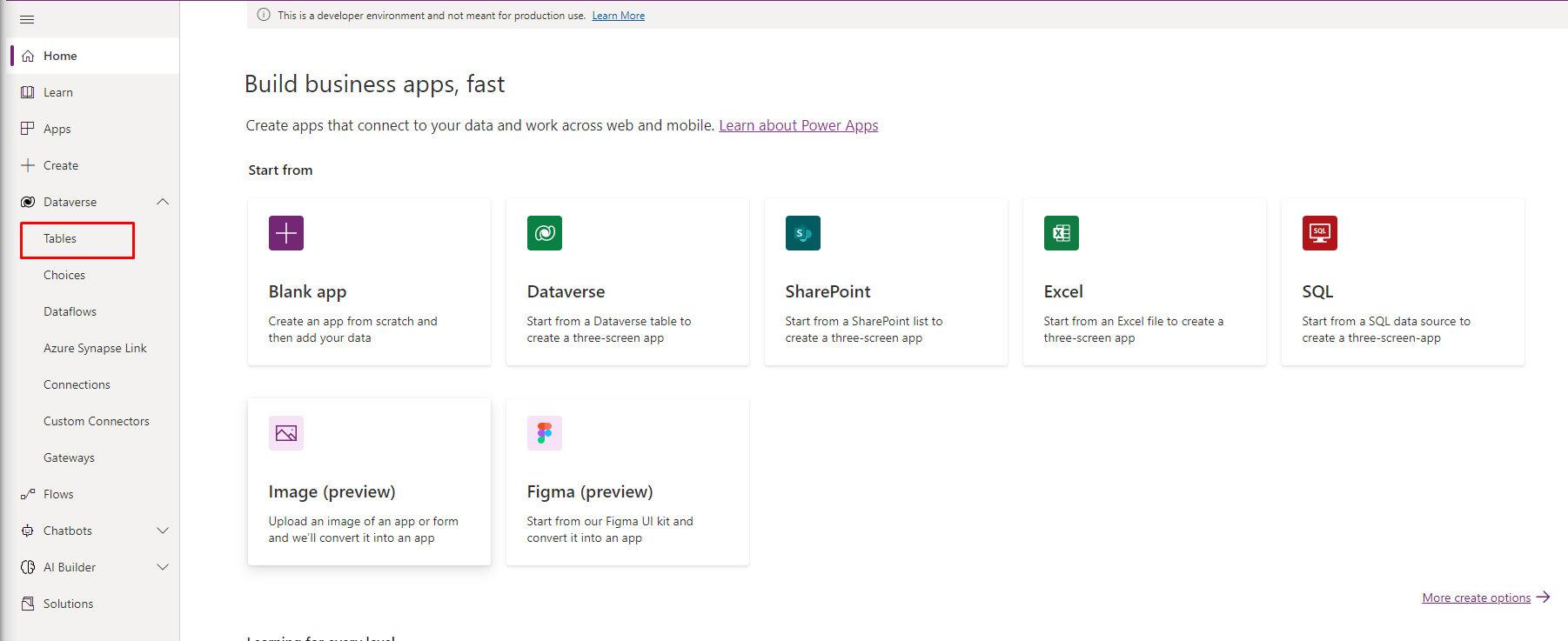
Task: Select the SharePoint card title
Action: [828, 291]
